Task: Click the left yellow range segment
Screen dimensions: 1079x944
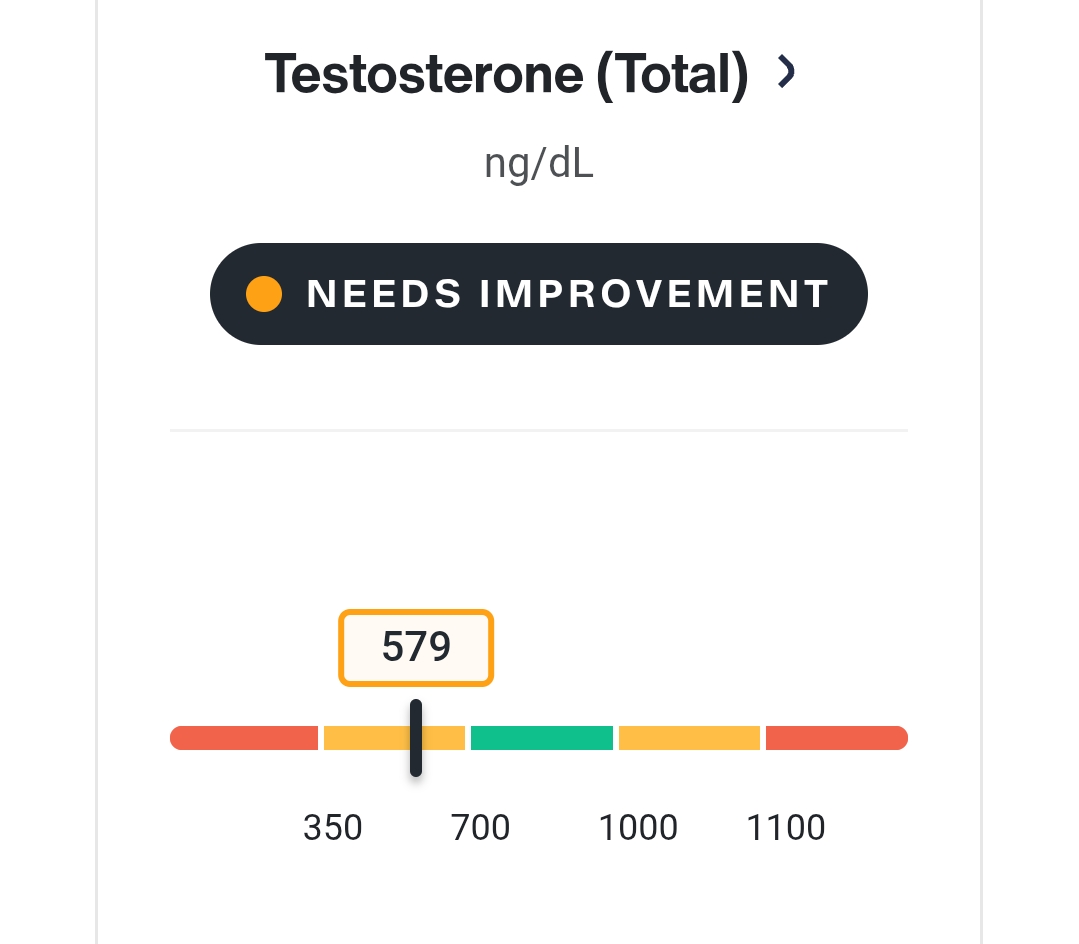Action: [394, 738]
